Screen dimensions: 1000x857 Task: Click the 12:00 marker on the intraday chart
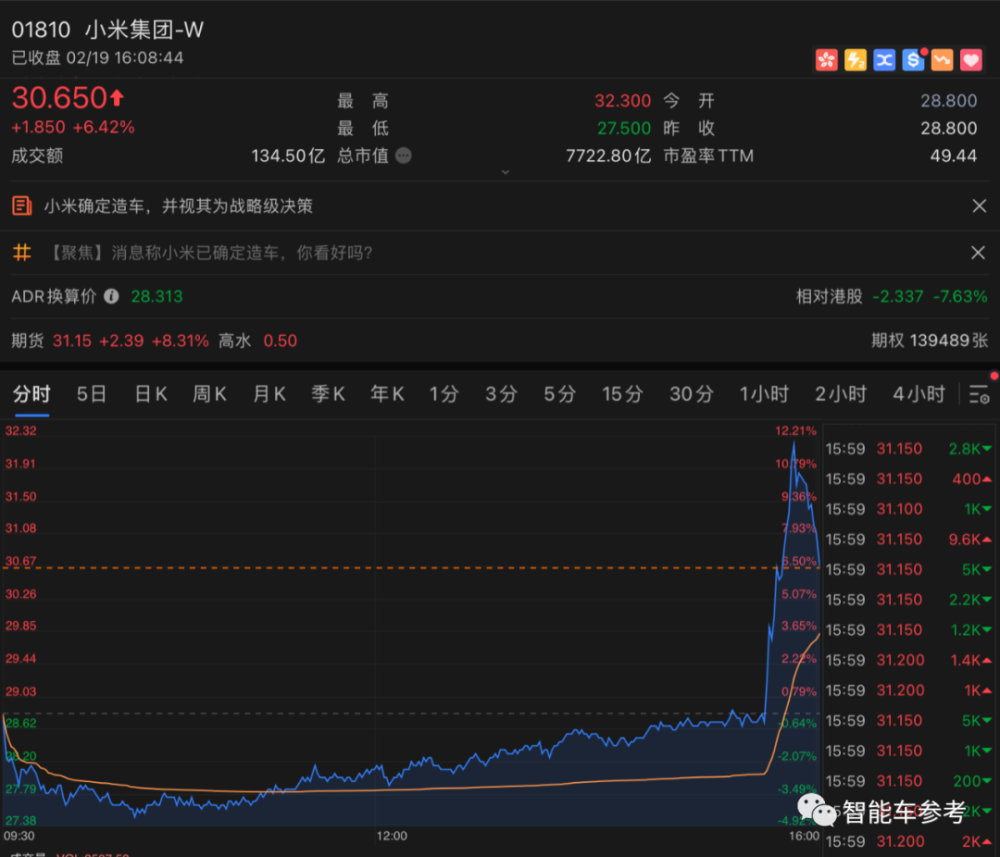(x=392, y=836)
